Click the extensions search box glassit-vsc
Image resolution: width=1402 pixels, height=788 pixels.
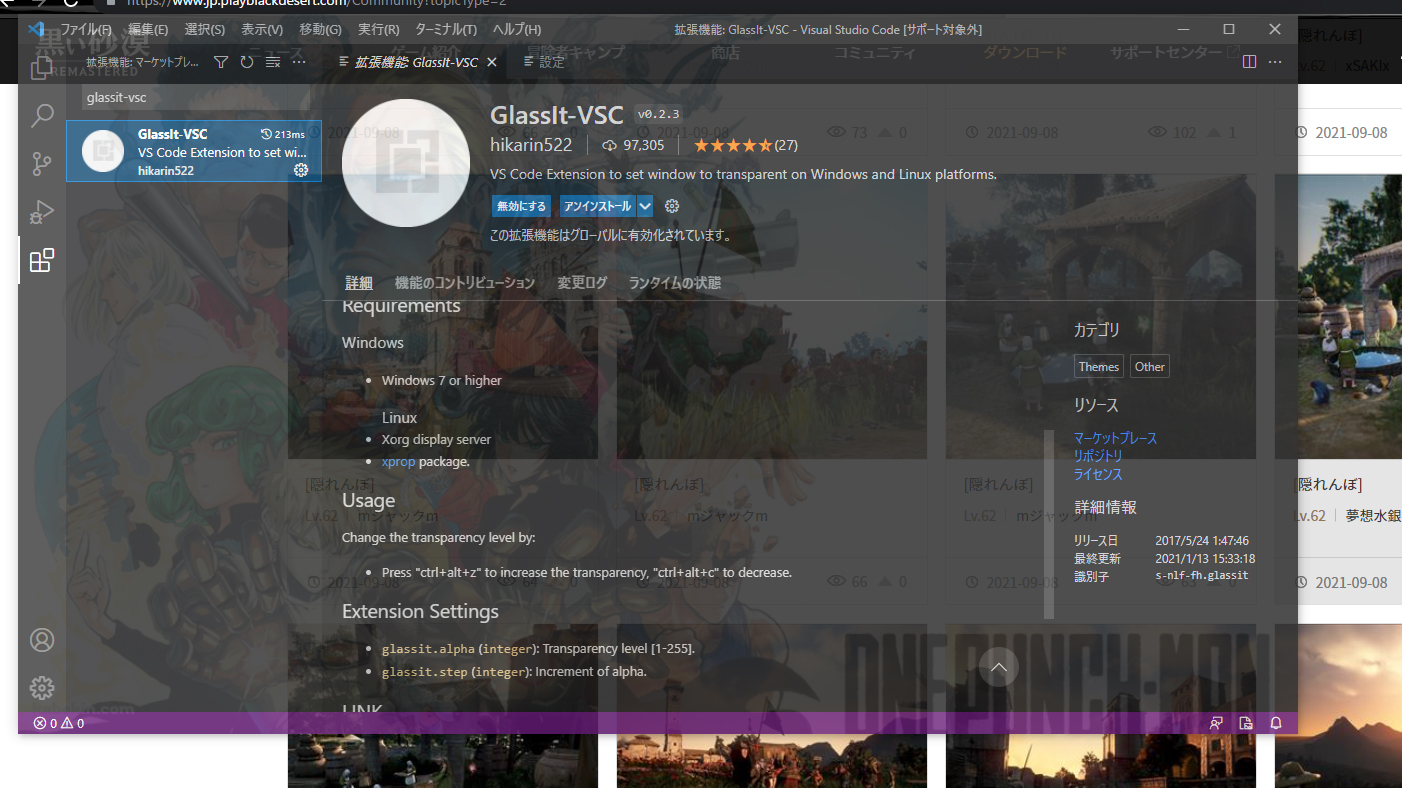coord(198,97)
